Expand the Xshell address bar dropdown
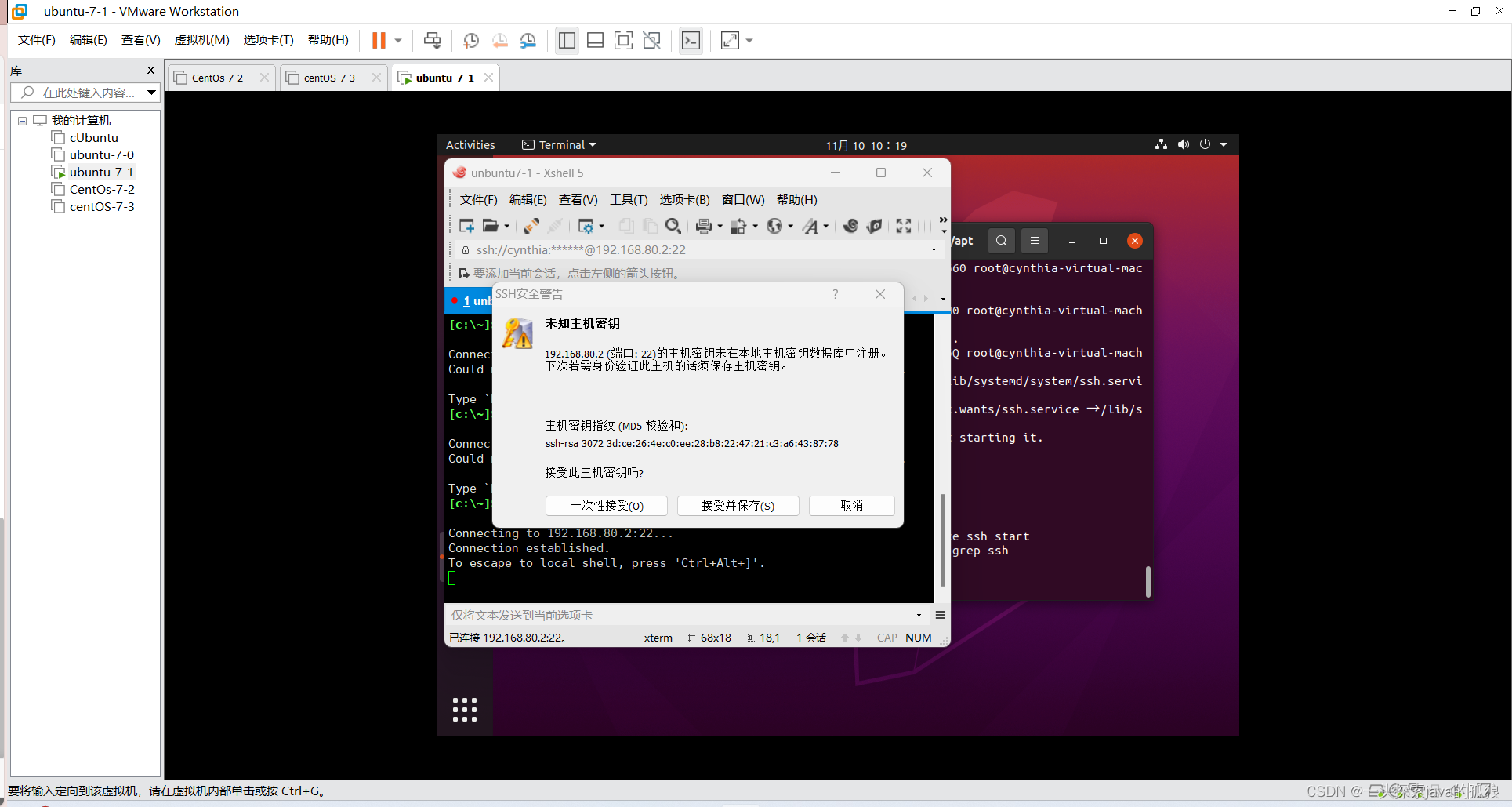The height and width of the screenshot is (807, 1512). coord(933,250)
